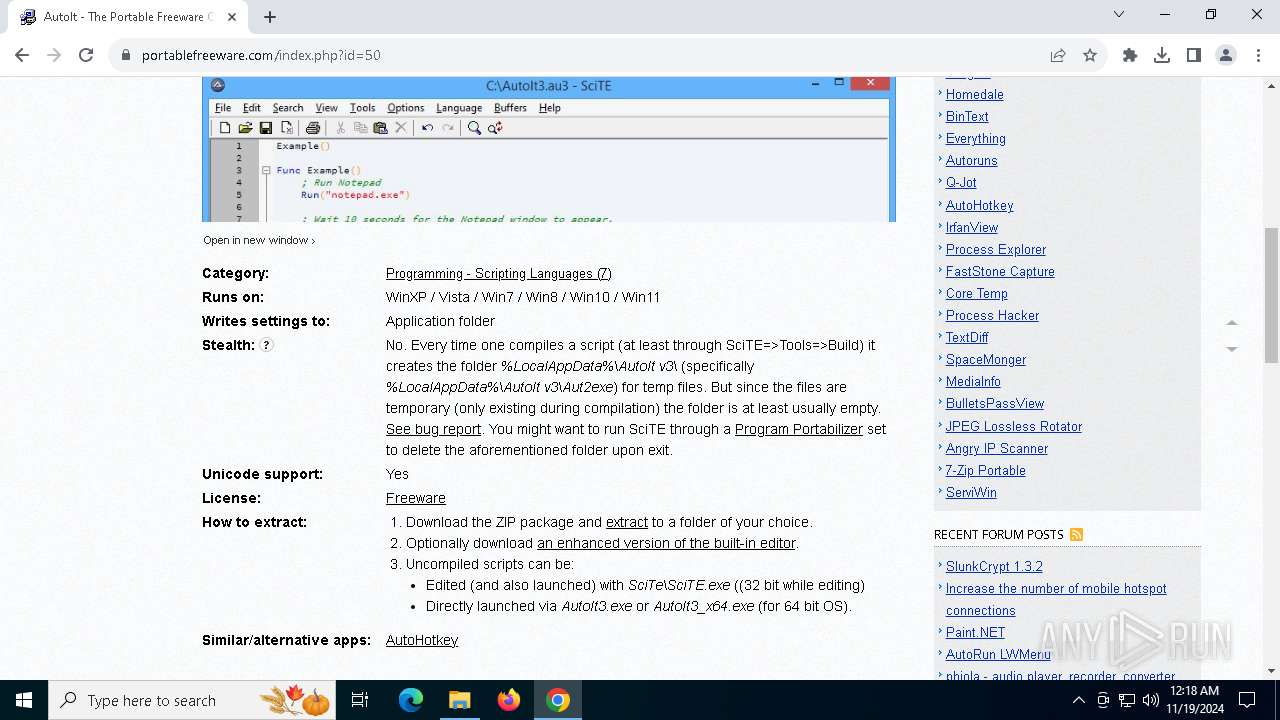
Task: Open the AutoHotkey alternative app link
Action: 422,640
